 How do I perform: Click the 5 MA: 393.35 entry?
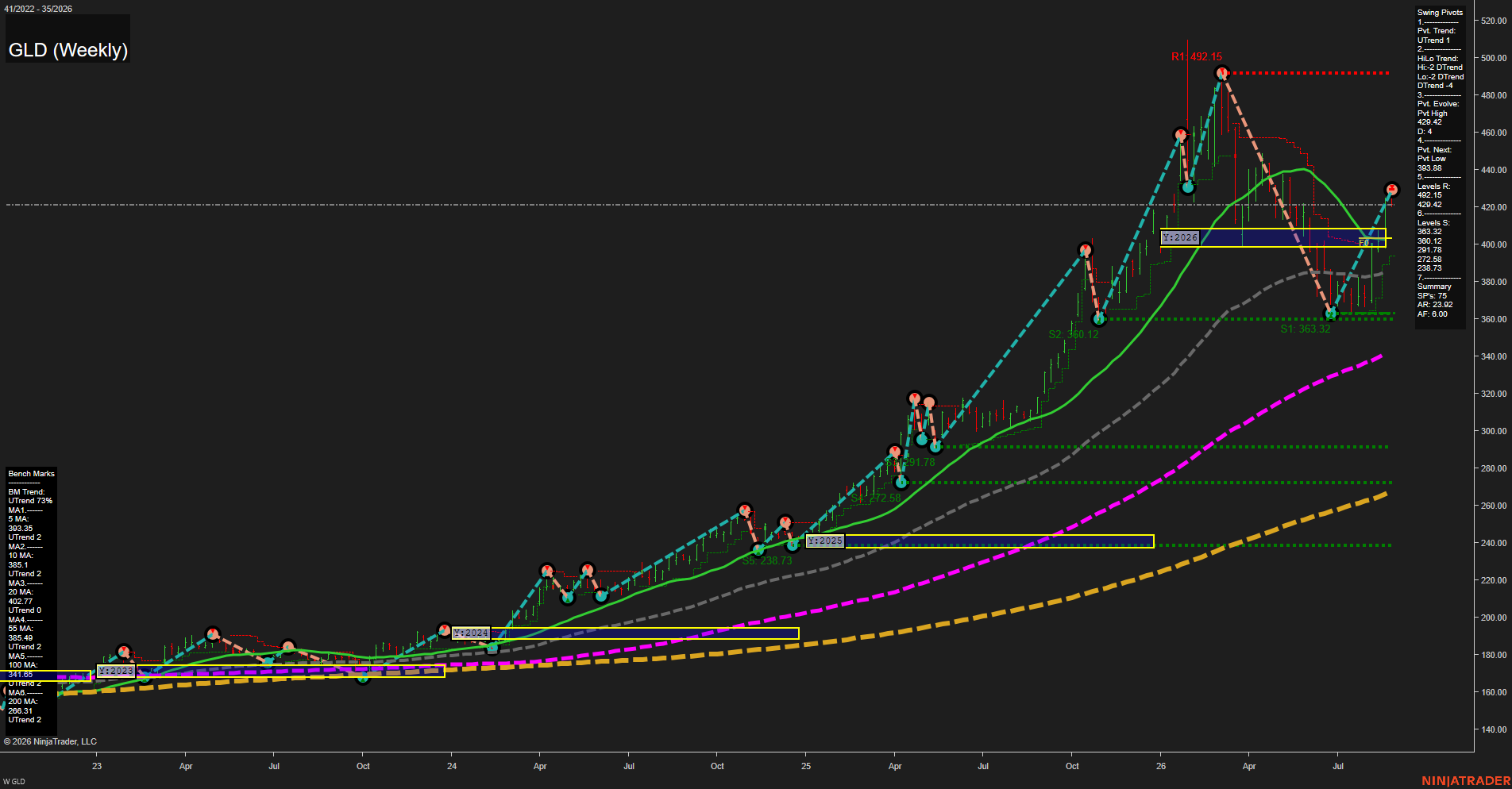[21, 524]
